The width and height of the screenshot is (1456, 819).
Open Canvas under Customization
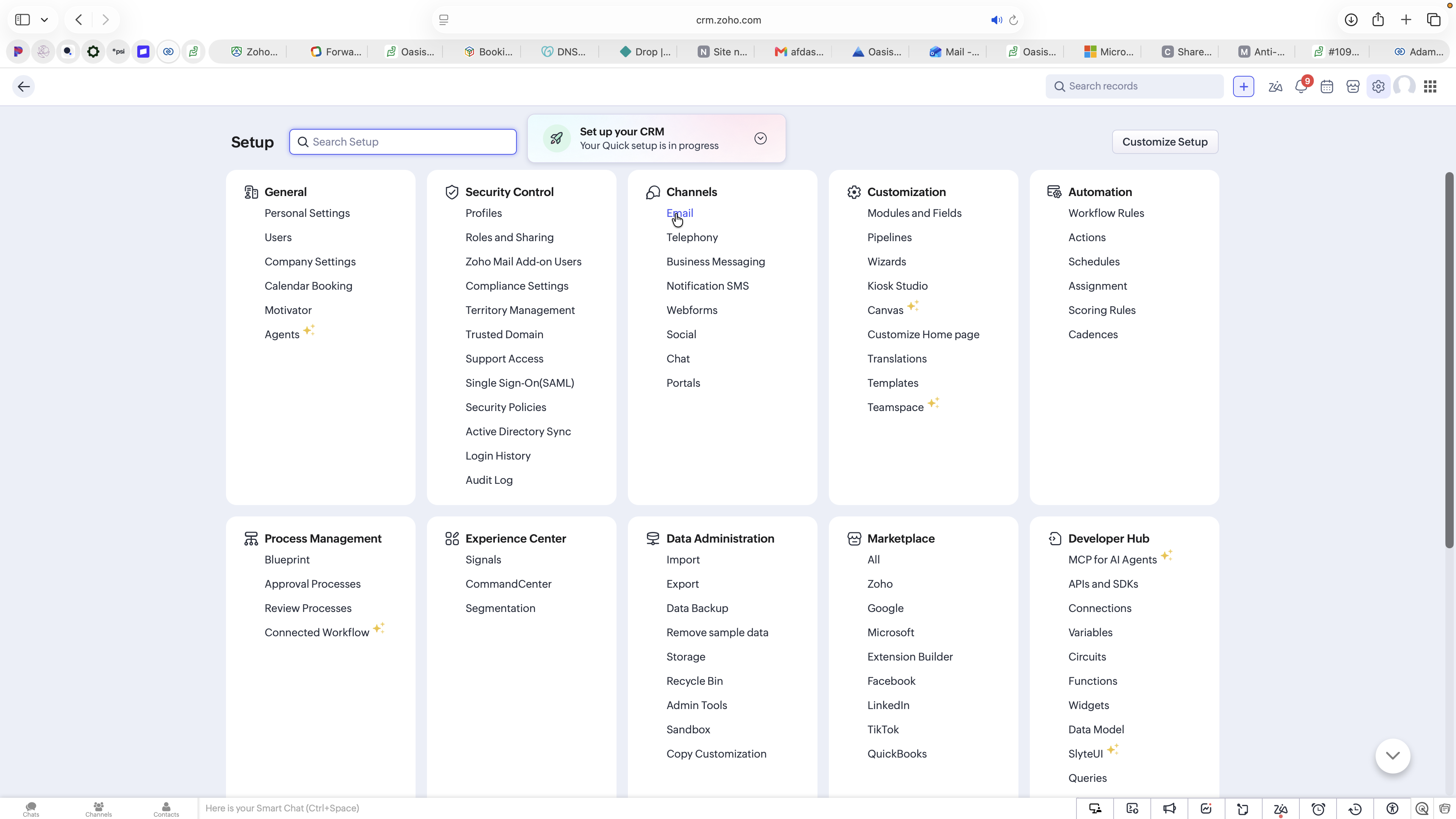(885, 310)
